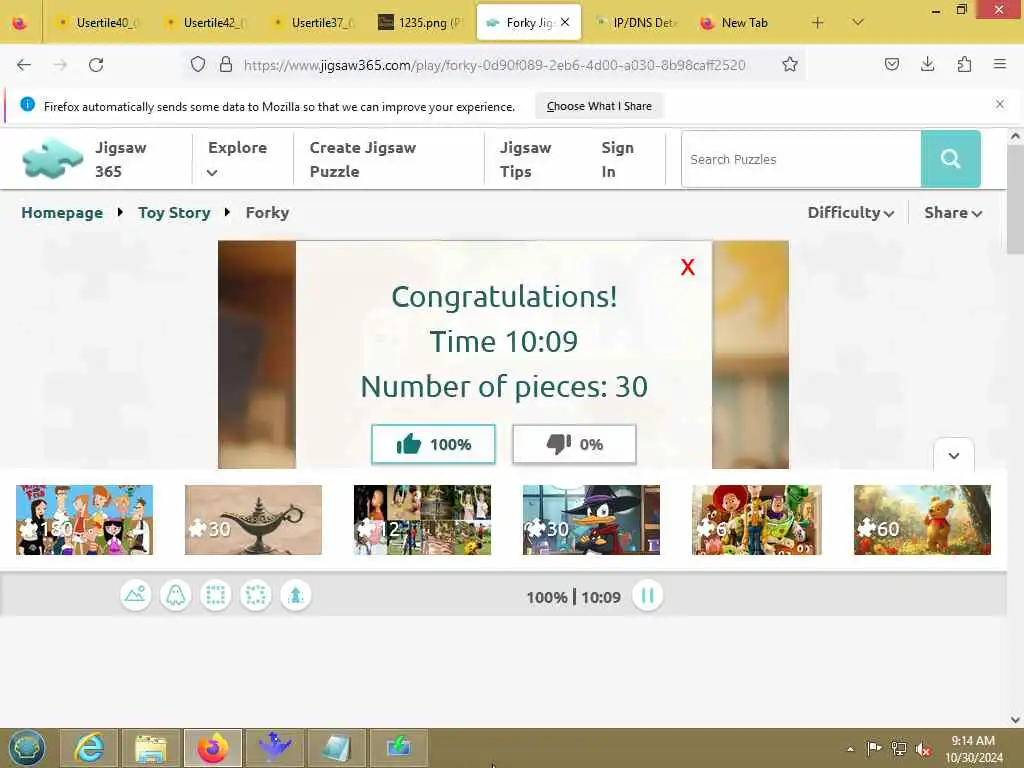This screenshot has width=1024, height=768.
Task: Dismiss the Firefox data notification bar
Action: click(x=1000, y=104)
